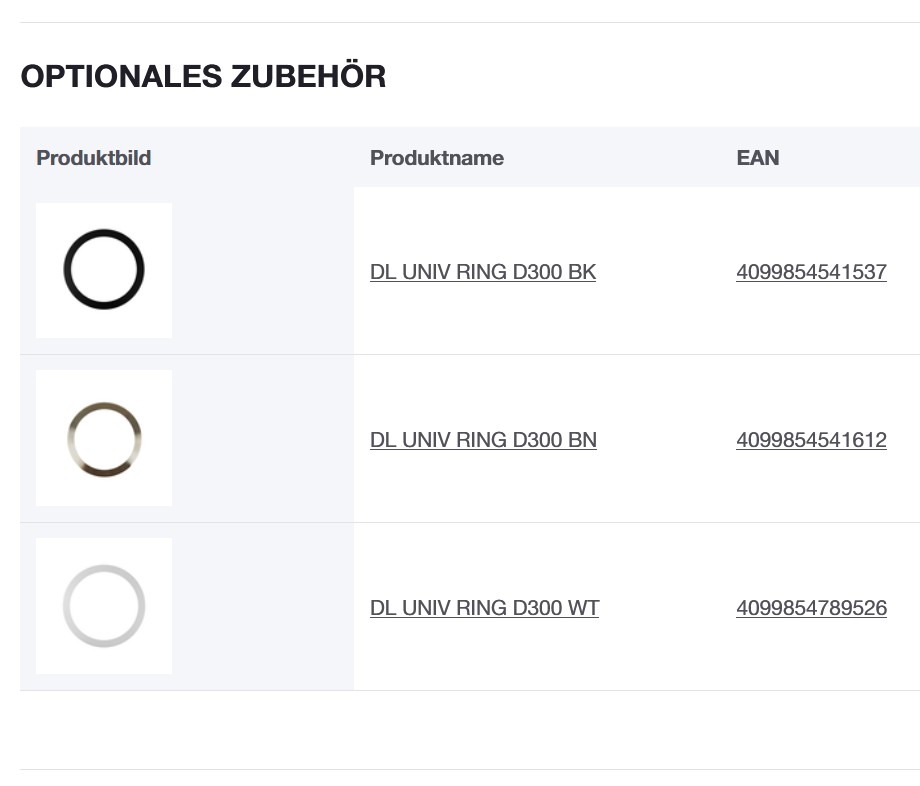920x786 pixels.
Task: Click the header row space between Produktname and EAN
Action: [620, 158]
